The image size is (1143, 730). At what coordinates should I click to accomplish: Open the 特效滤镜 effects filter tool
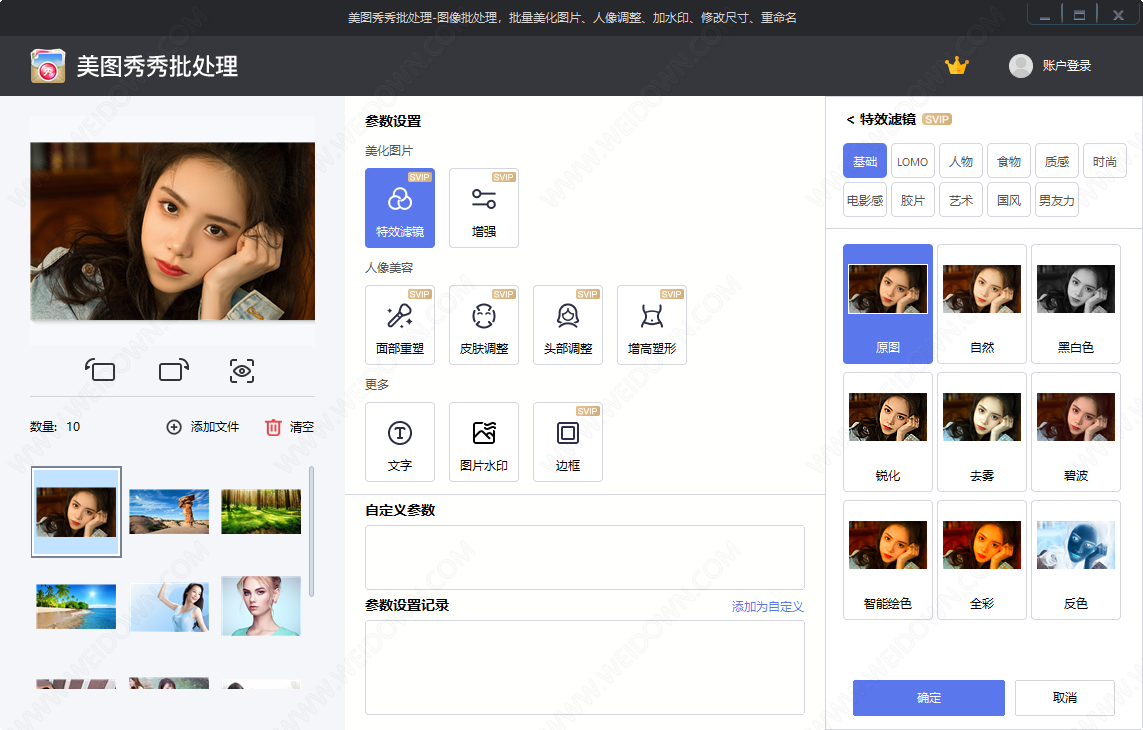pos(399,208)
